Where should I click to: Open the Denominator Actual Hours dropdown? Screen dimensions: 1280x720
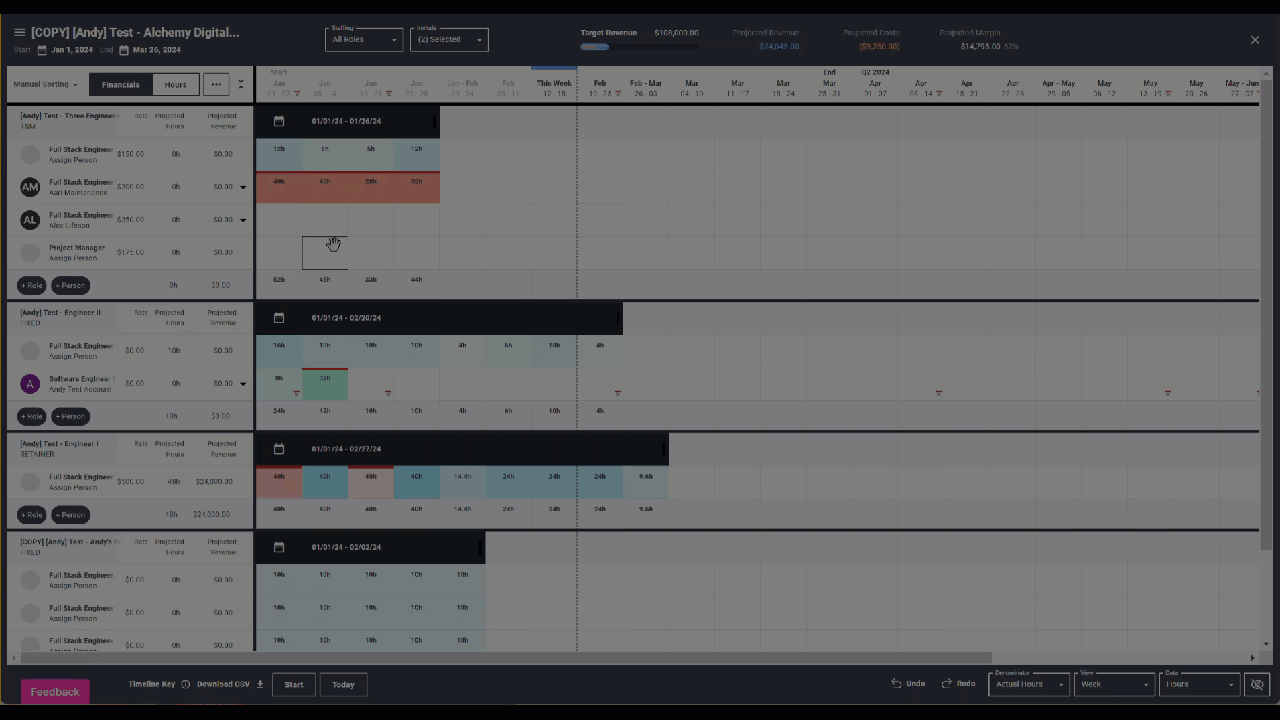point(1029,684)
